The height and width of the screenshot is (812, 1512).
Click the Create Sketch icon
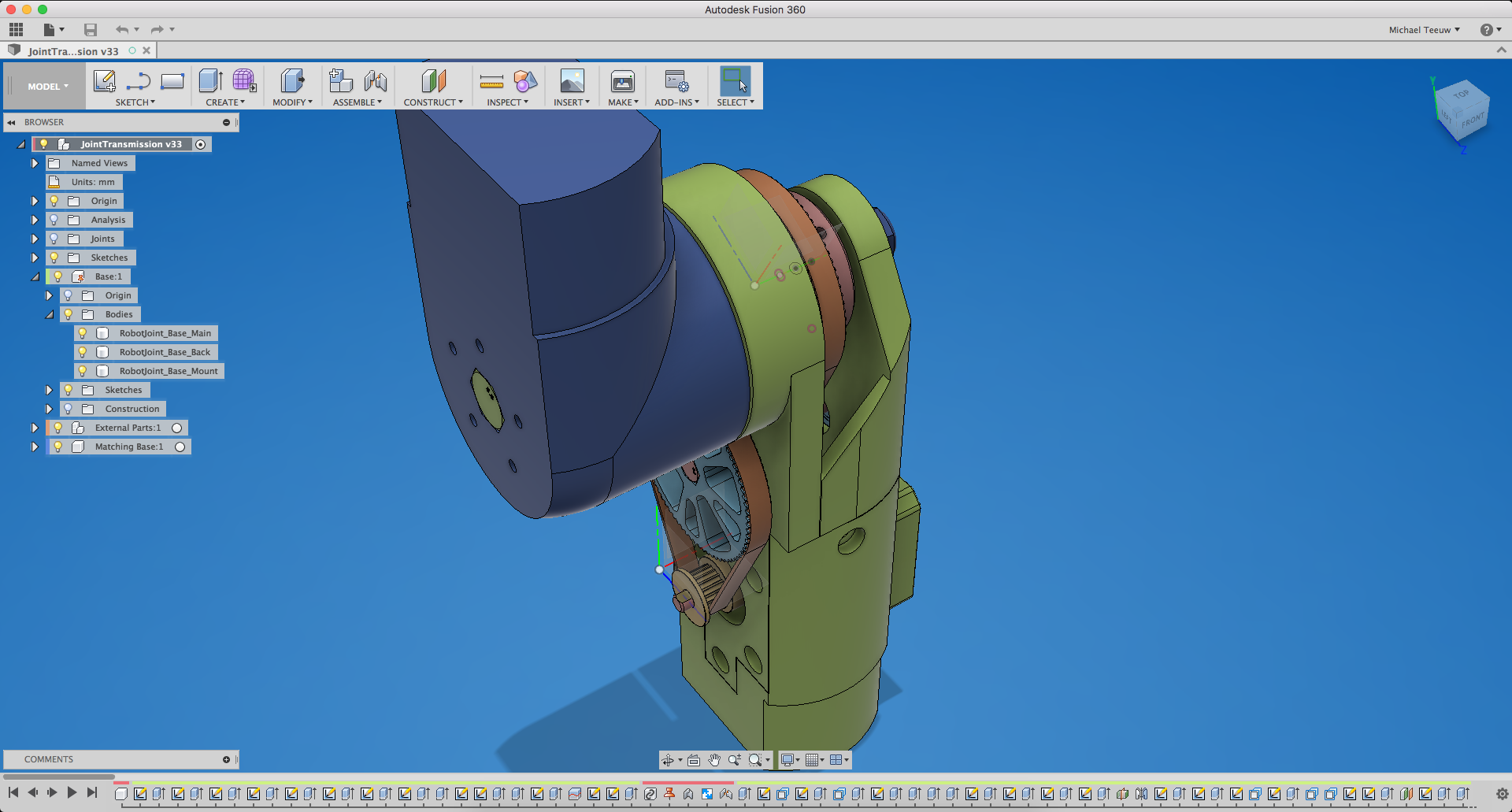pos(104,81)
